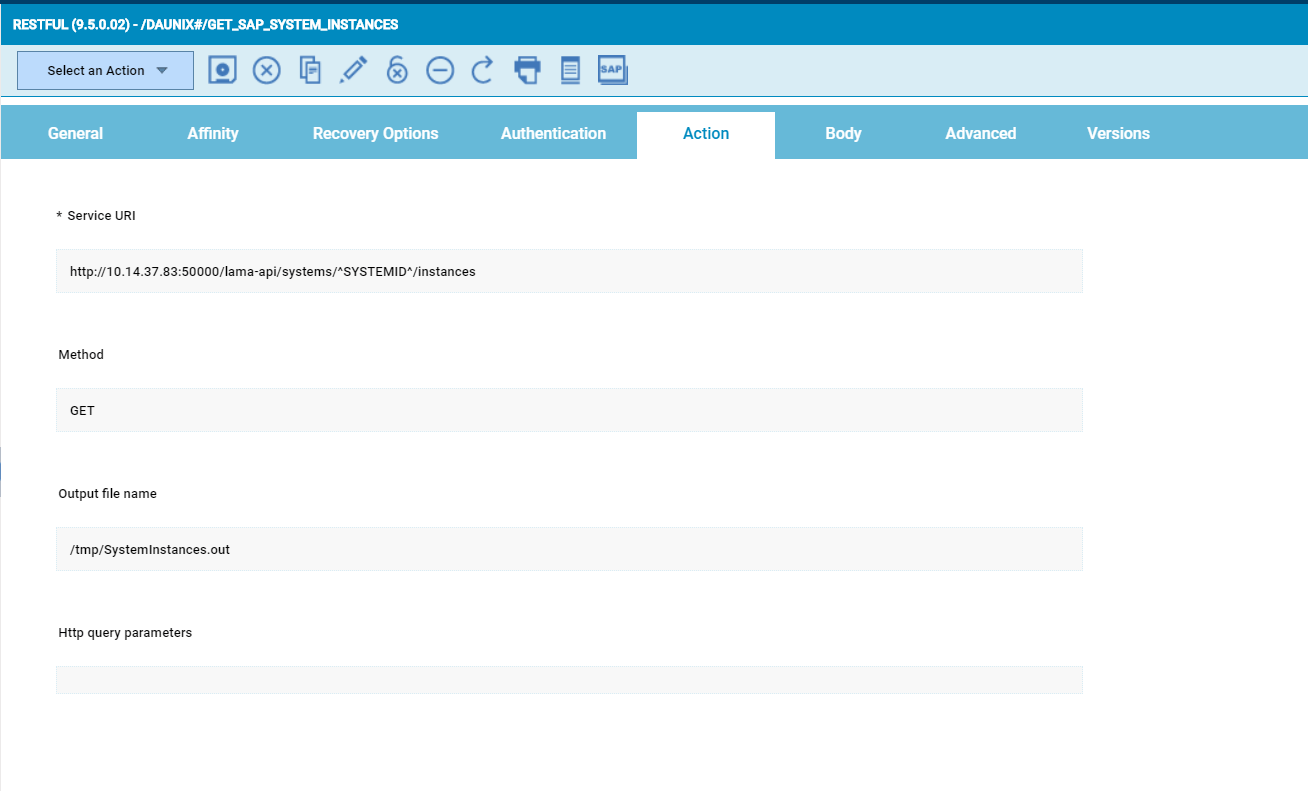1308x791 pixels.
Task: Click the SAP icon in toolbar
Action: click(612, 70)
